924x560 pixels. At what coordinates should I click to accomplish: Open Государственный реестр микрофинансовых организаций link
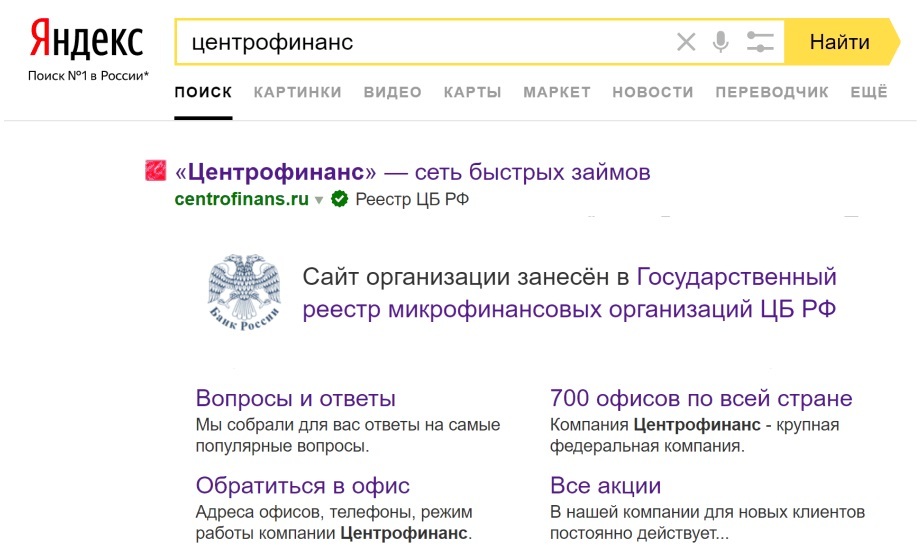coord(569,293)
